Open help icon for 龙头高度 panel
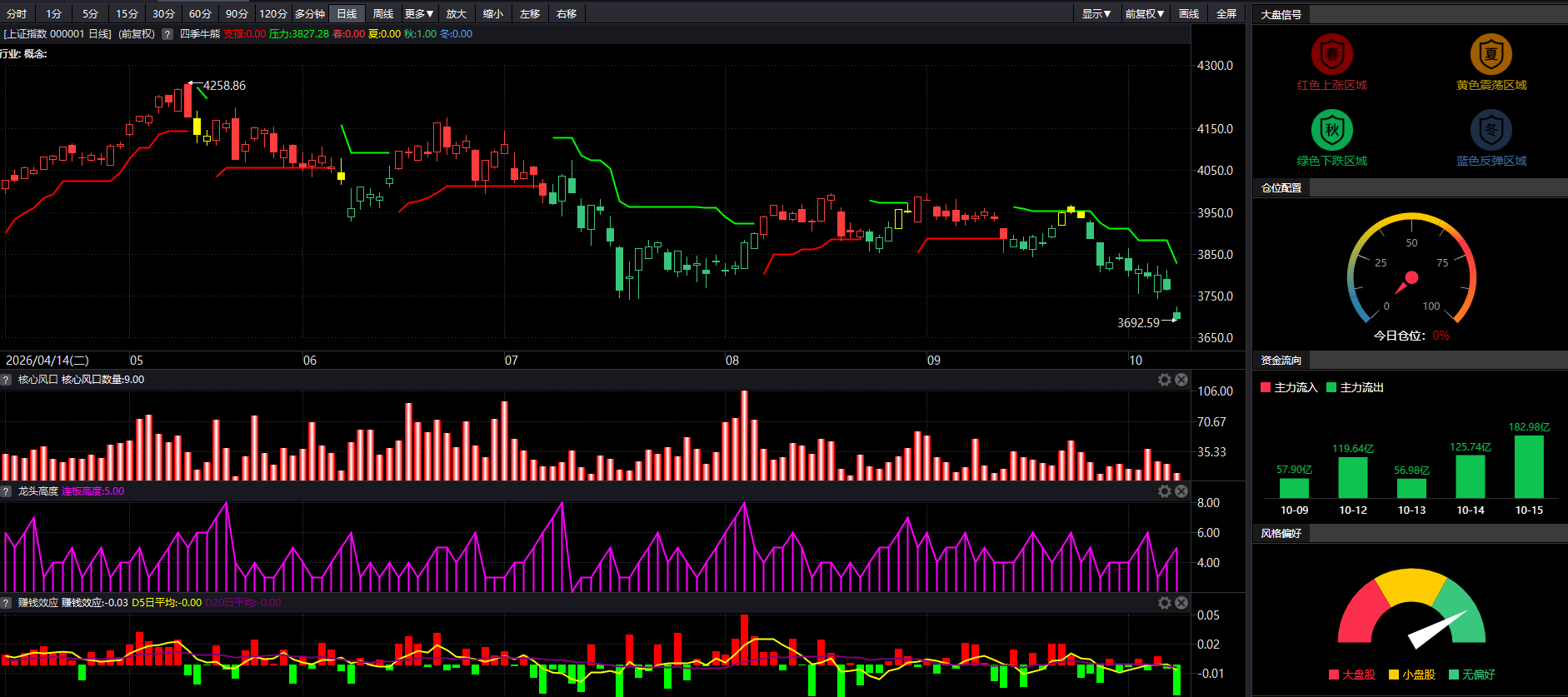 [6, 491]
